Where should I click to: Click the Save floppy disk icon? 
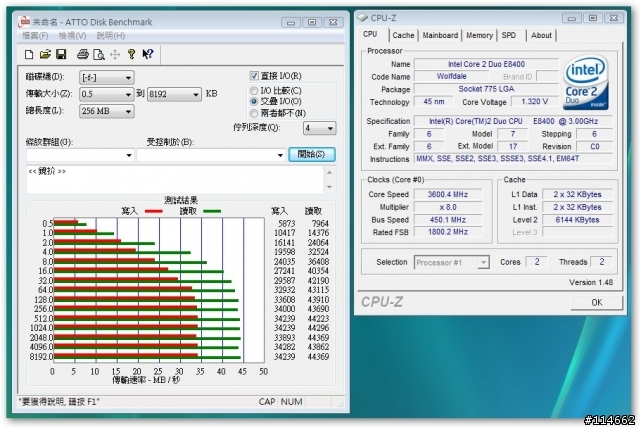click(61, 54)
